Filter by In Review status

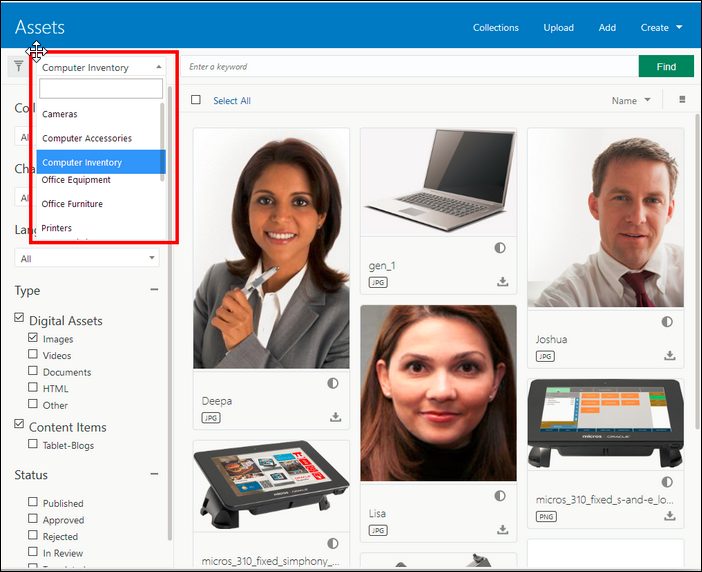coord(33,551)
